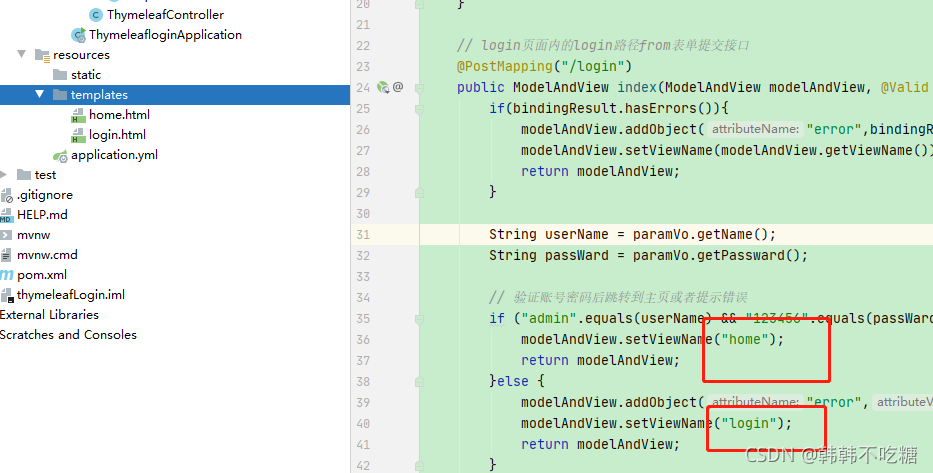This screenshot has height=473, width=933.
Task: Click the @Valid annotation on line 24
Action: (x=904, y=87)
